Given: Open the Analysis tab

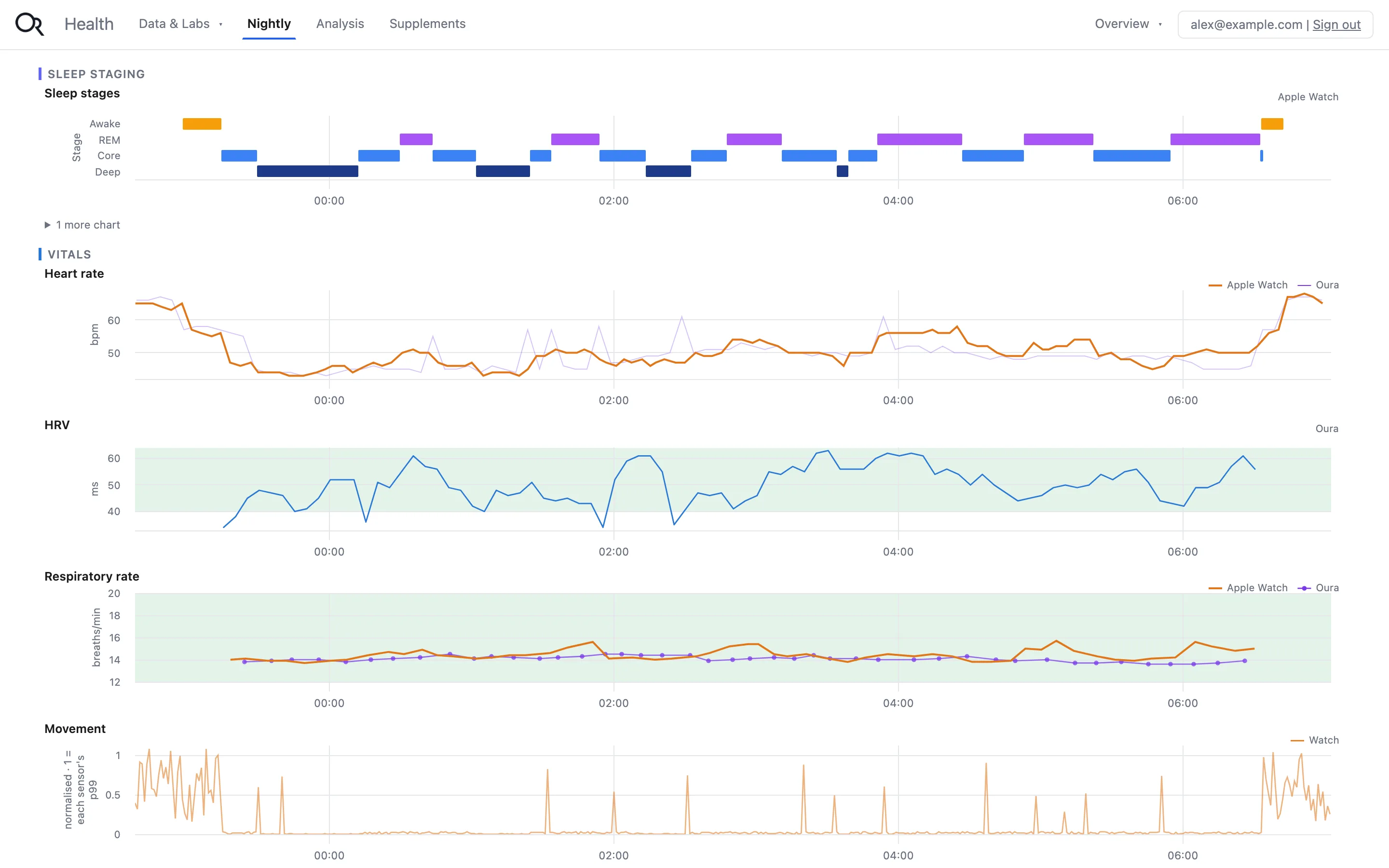Looking at the screenshot, I should point(340,24).
